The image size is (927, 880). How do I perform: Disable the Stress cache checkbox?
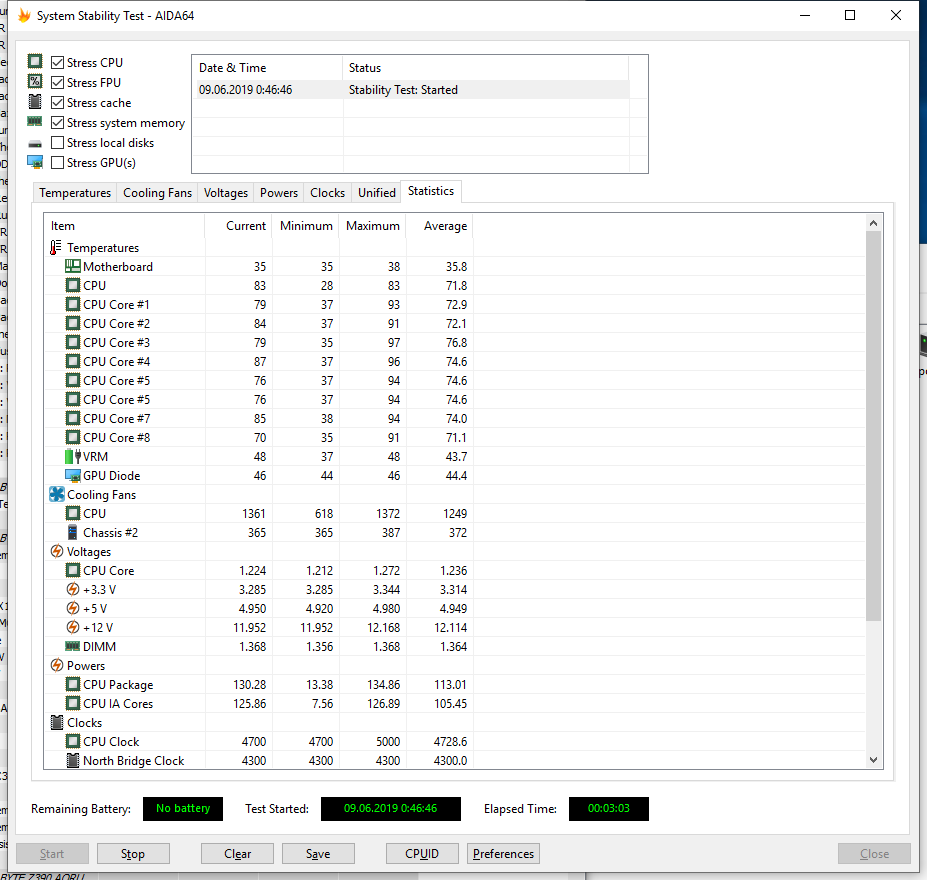point(57,102)
